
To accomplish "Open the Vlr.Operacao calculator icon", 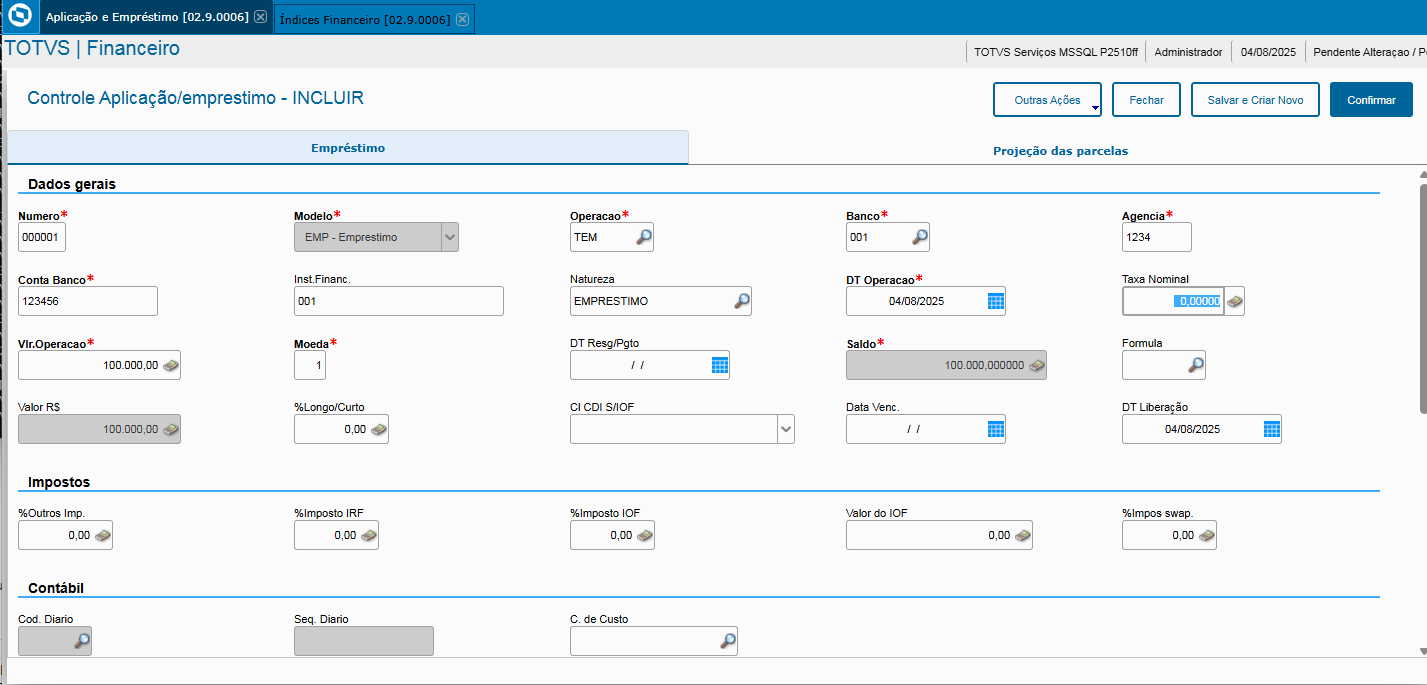I will (x=171, y=366).
